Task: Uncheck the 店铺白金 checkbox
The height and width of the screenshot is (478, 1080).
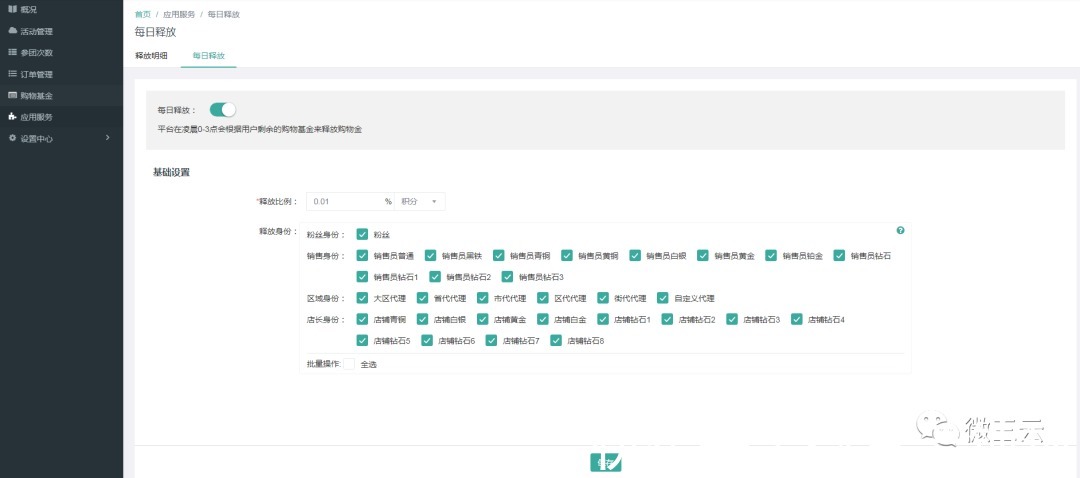Action: [x=543, y=319]
